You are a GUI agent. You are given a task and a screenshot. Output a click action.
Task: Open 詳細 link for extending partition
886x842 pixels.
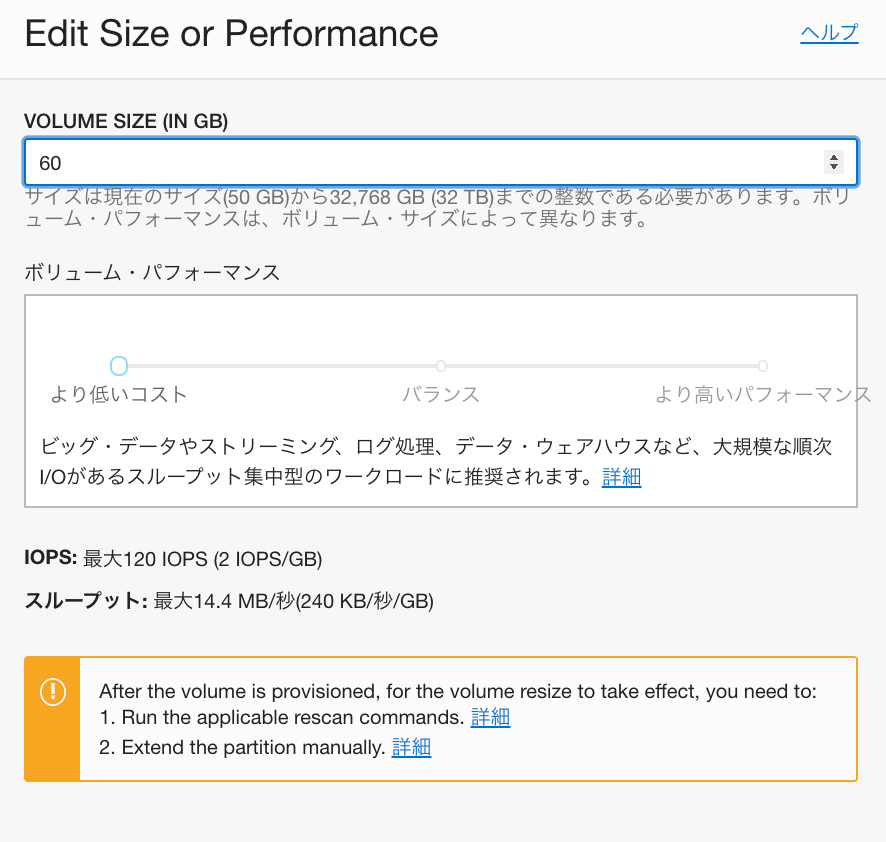[411, 747]
